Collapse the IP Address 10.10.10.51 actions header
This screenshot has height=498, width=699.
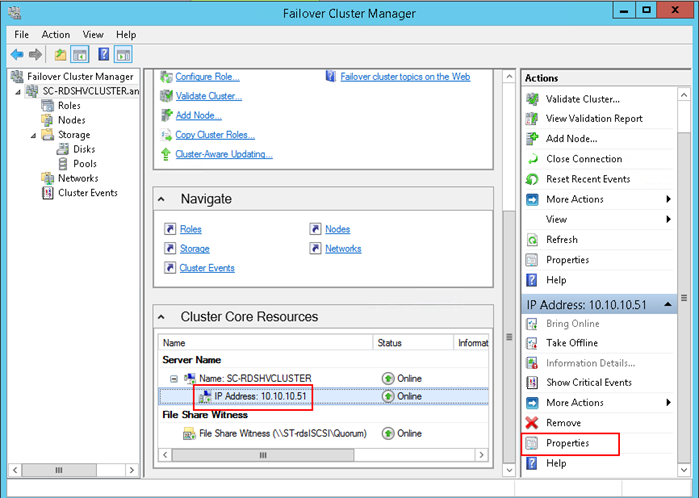point(668,305)
